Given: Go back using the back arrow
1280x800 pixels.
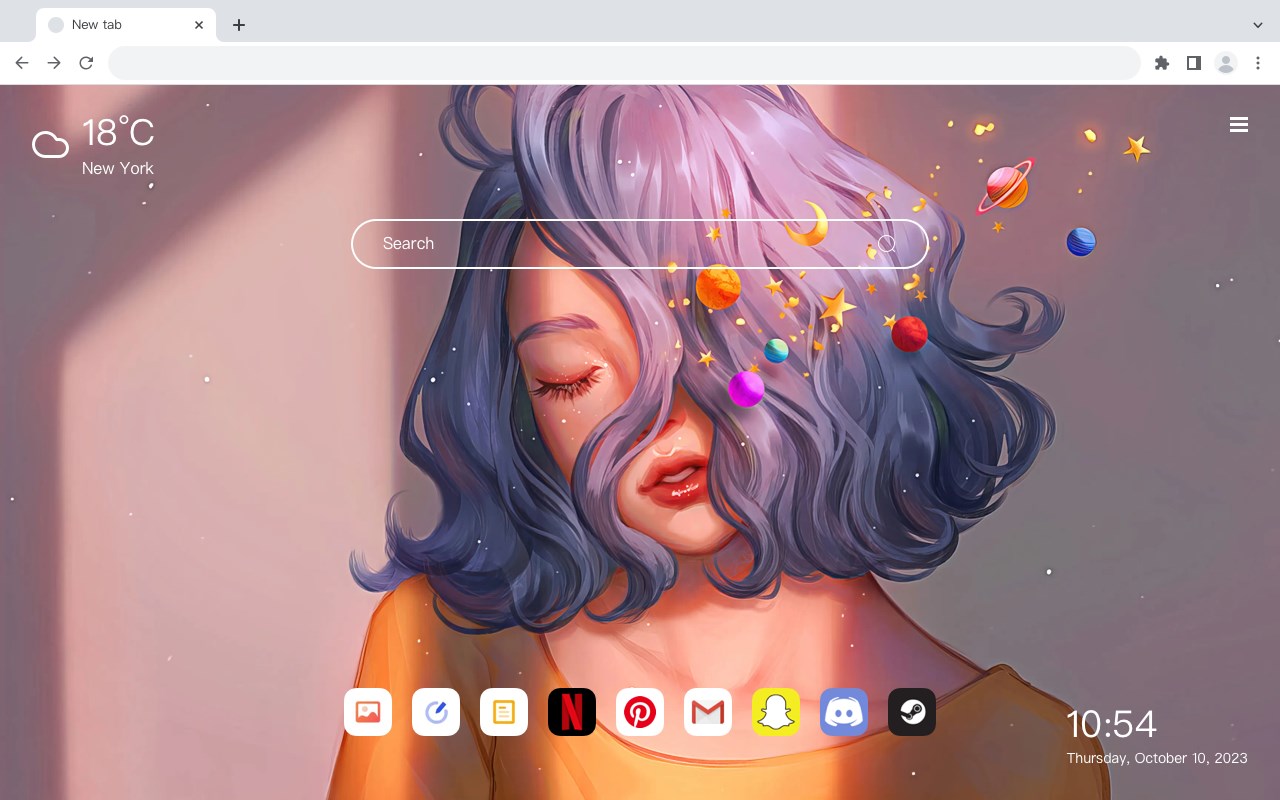Looking at the screenshot, I should pos(22,63).
